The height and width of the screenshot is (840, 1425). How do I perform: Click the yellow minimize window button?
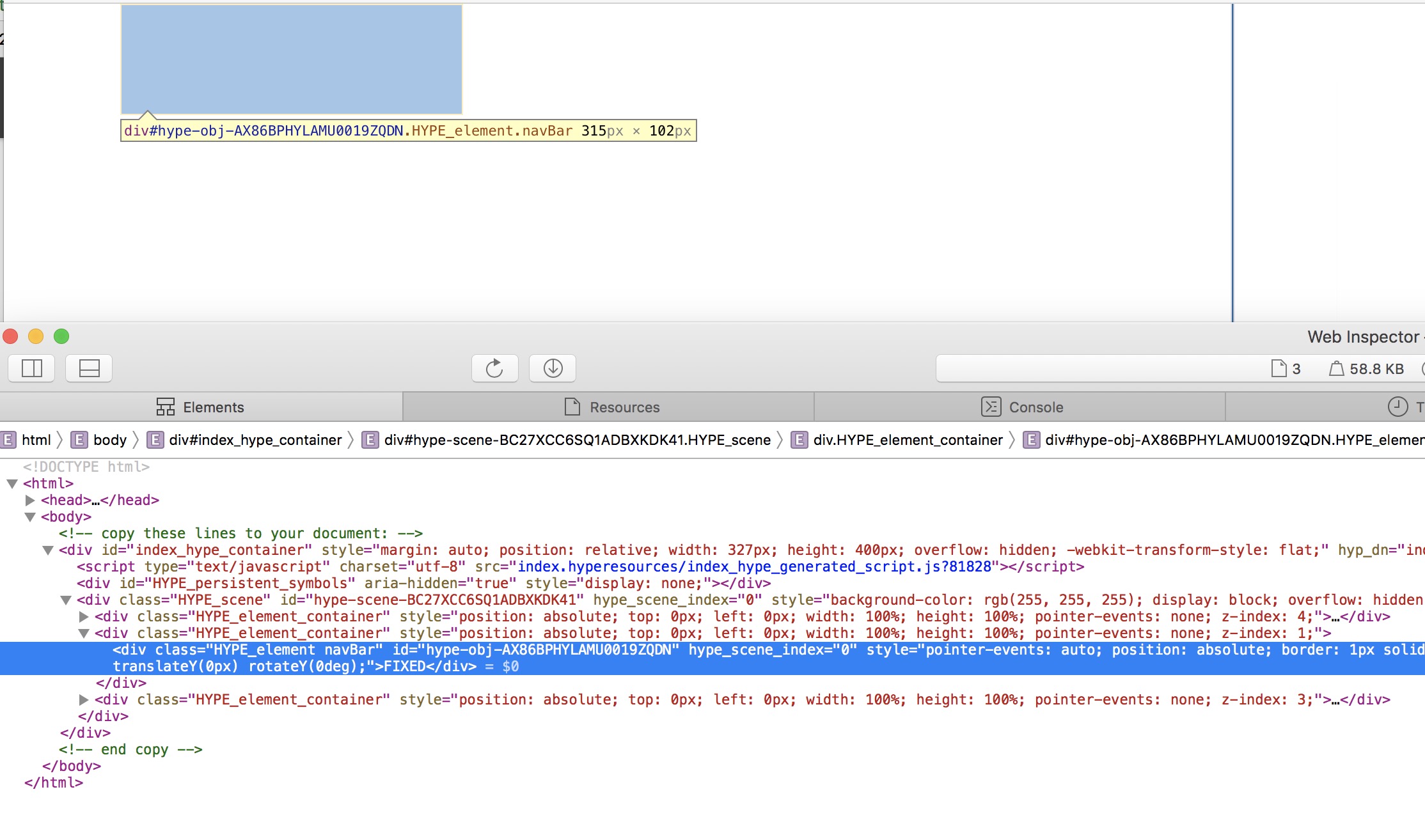pyautogui.click(x=36, y=336)
